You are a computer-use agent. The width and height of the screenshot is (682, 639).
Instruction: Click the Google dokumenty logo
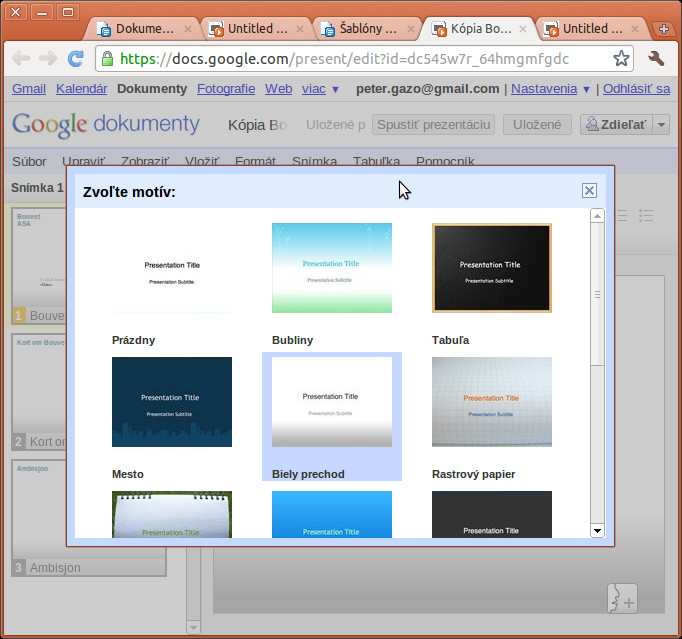105,124
